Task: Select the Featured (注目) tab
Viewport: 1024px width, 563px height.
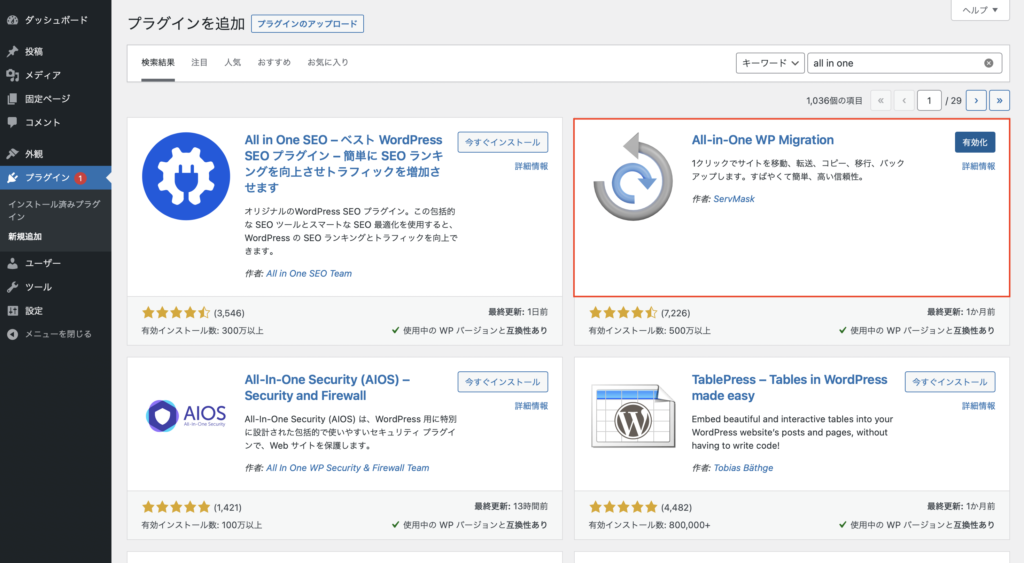Action: (x=199, y=63)
